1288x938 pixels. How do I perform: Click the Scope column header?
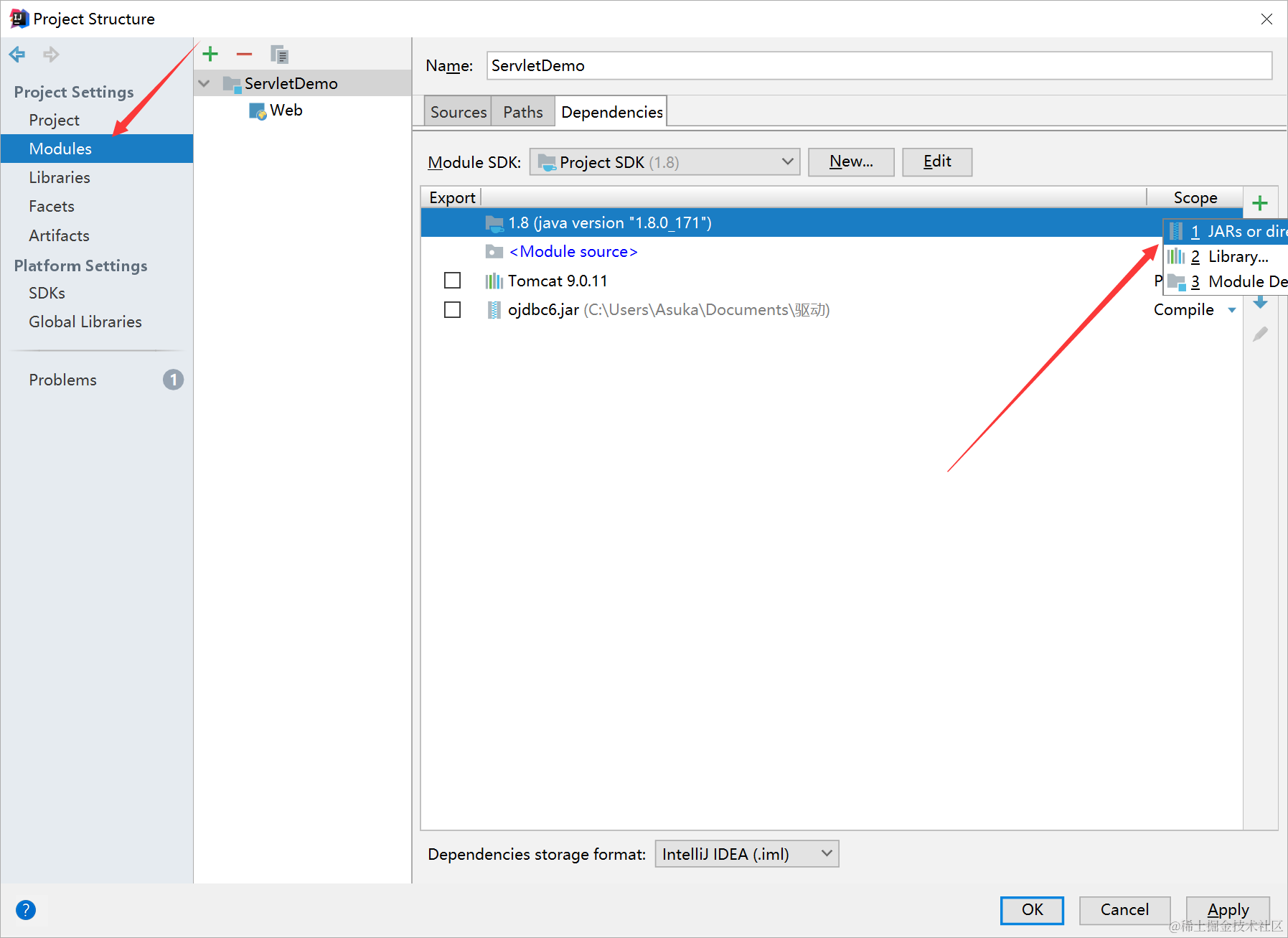(x=1195, y=197)
